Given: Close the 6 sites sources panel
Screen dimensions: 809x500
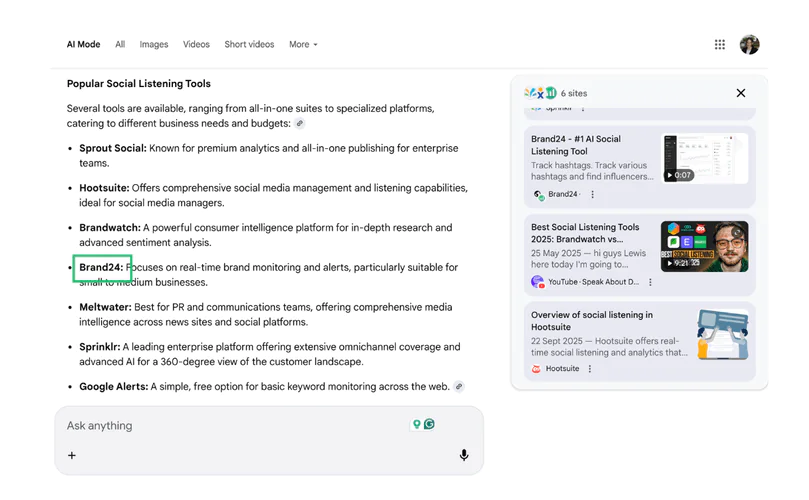Looking at the screenshot, I should click(x=741, y=93).
